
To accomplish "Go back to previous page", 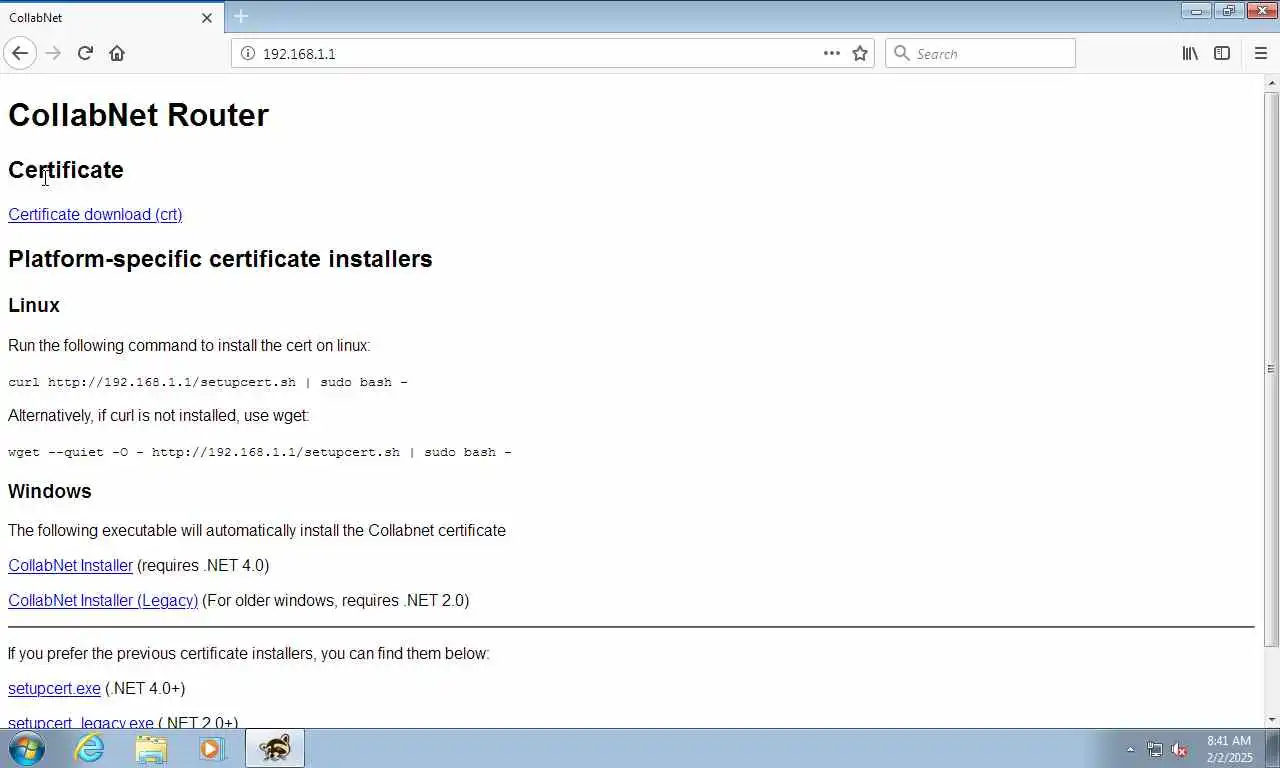I will click(20, 53).
